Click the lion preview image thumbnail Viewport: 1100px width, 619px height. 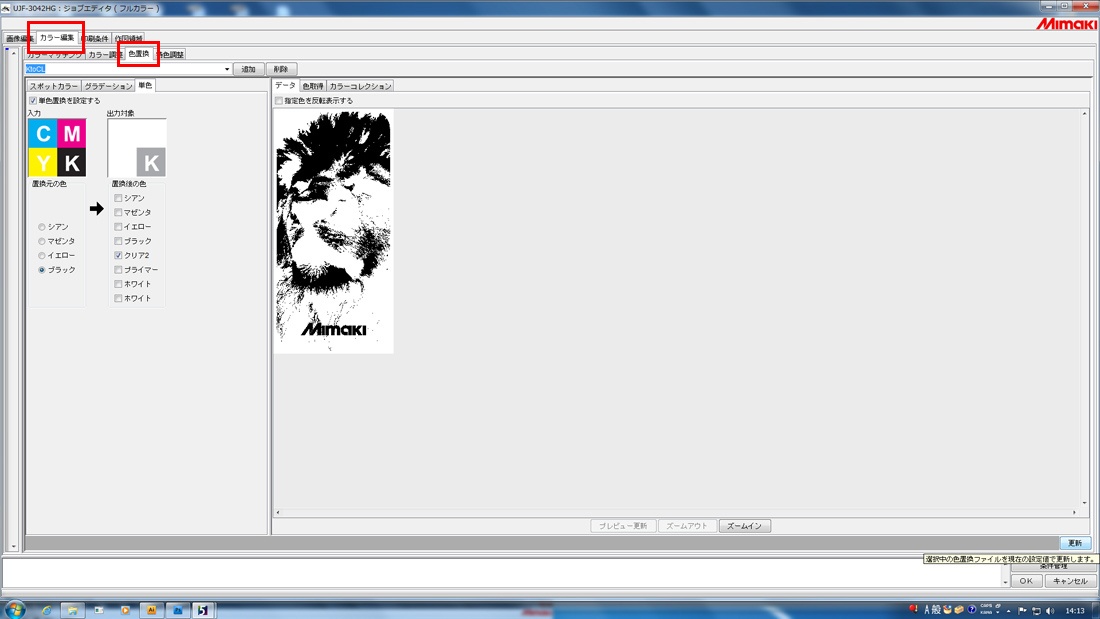[x=333, y=232]
